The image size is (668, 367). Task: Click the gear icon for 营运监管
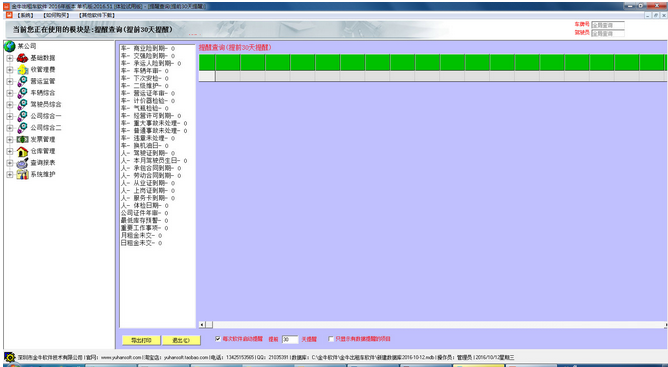point(22,81)
